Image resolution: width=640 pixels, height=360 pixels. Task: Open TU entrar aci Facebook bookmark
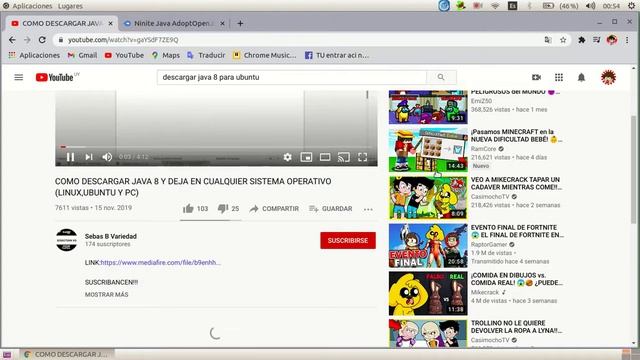pos(337,55)
